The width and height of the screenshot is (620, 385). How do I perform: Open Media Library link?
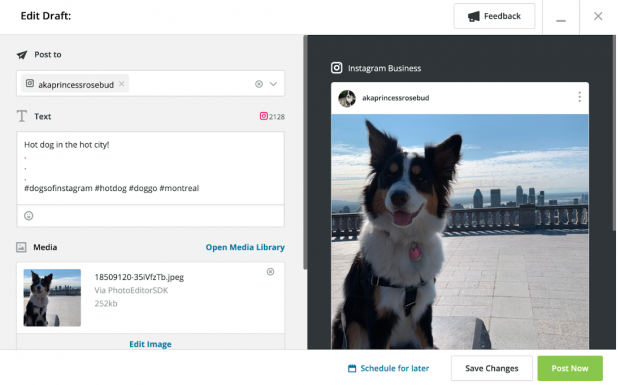tap(245, 247)
